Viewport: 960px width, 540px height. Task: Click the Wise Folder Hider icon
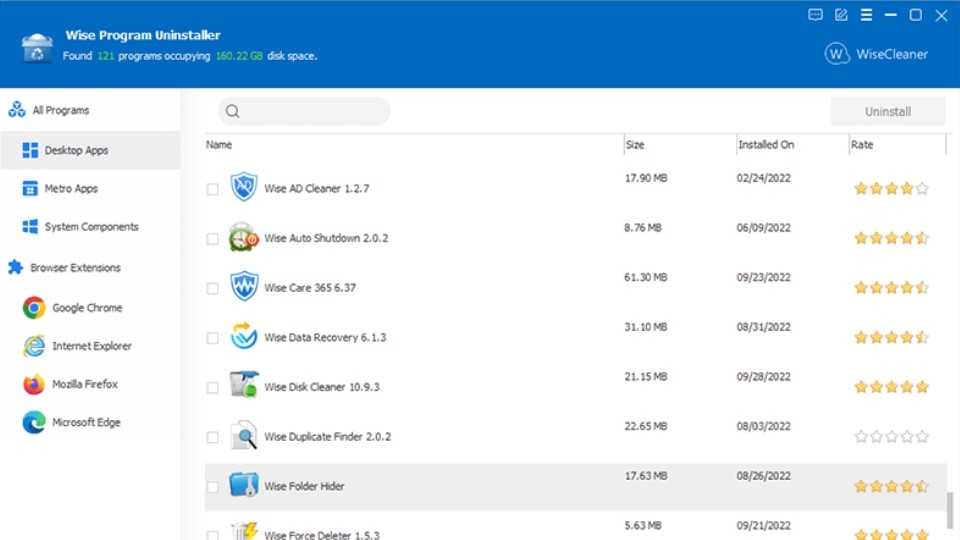(244, 484)
